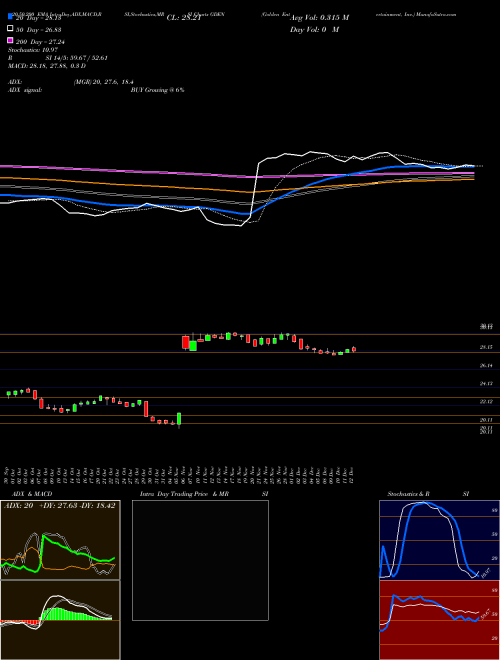
Task: Click the 'Intra Day Trading Price & MR' title
Action: click(184, 494)
